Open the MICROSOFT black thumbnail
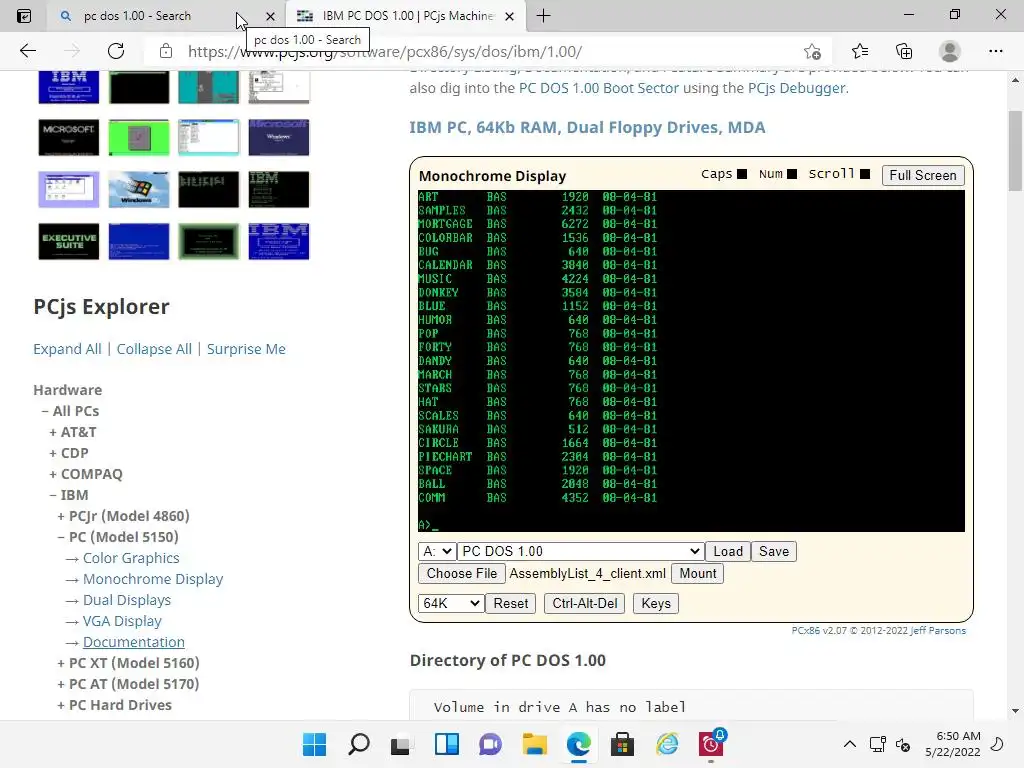The height and width of the screenshot is (768, 1024). (69, 137)
